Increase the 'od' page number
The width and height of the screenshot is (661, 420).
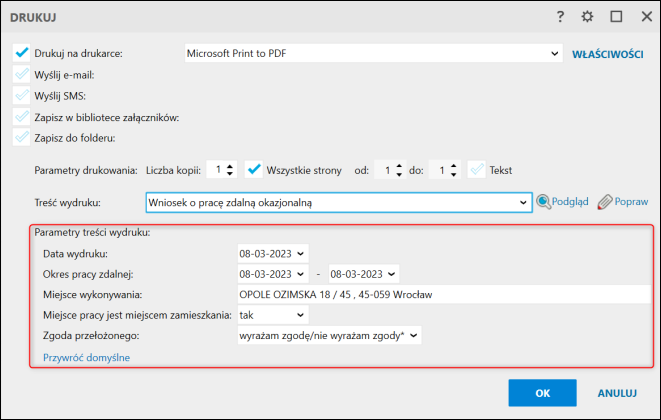[x=399, y=166]
